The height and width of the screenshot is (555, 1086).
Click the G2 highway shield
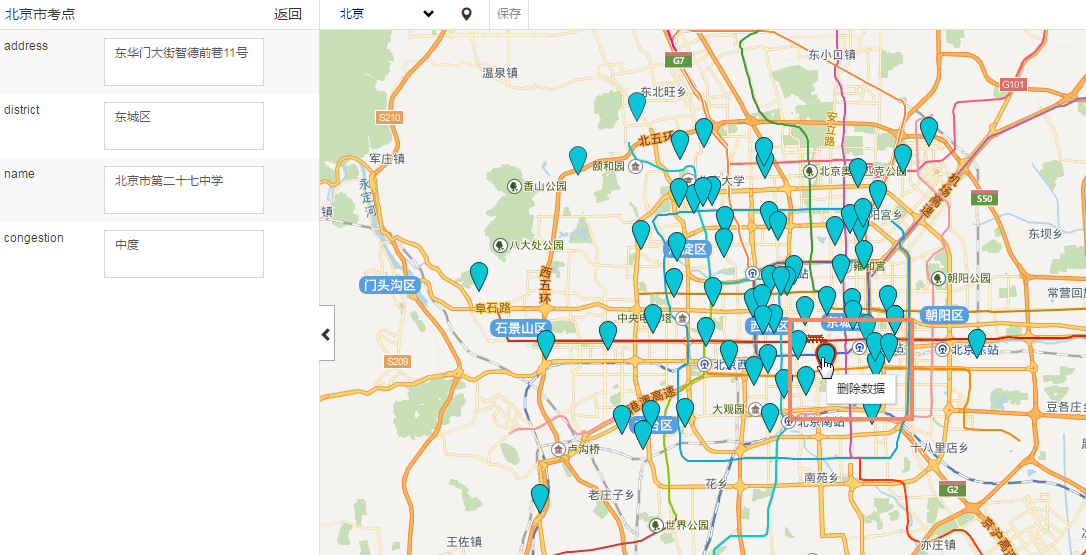click(x=952, y=489)
